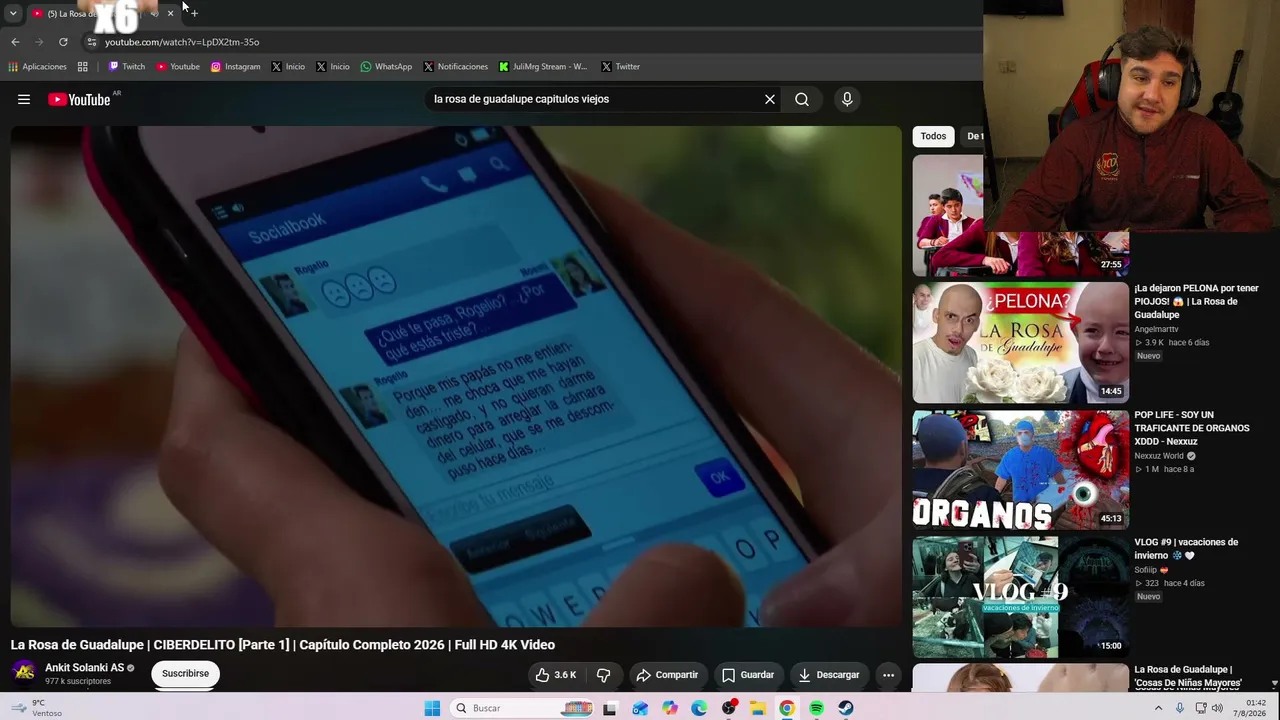Play the ORGANOS Pop Life thumbnail
The width and height of the screenshot is (1280, 720).
coord(1020,470)
